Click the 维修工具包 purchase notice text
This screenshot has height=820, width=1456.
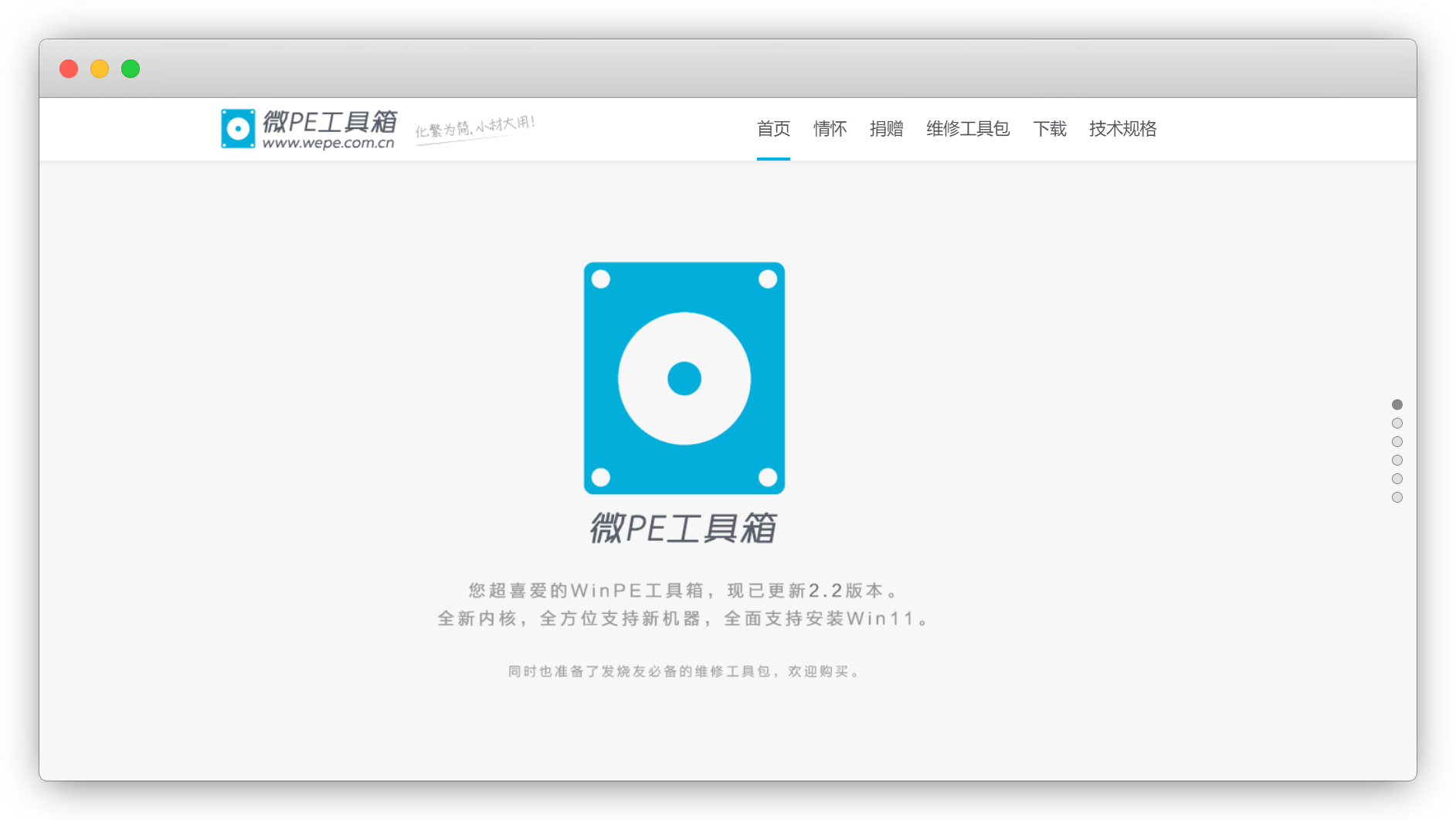[684, 672]
